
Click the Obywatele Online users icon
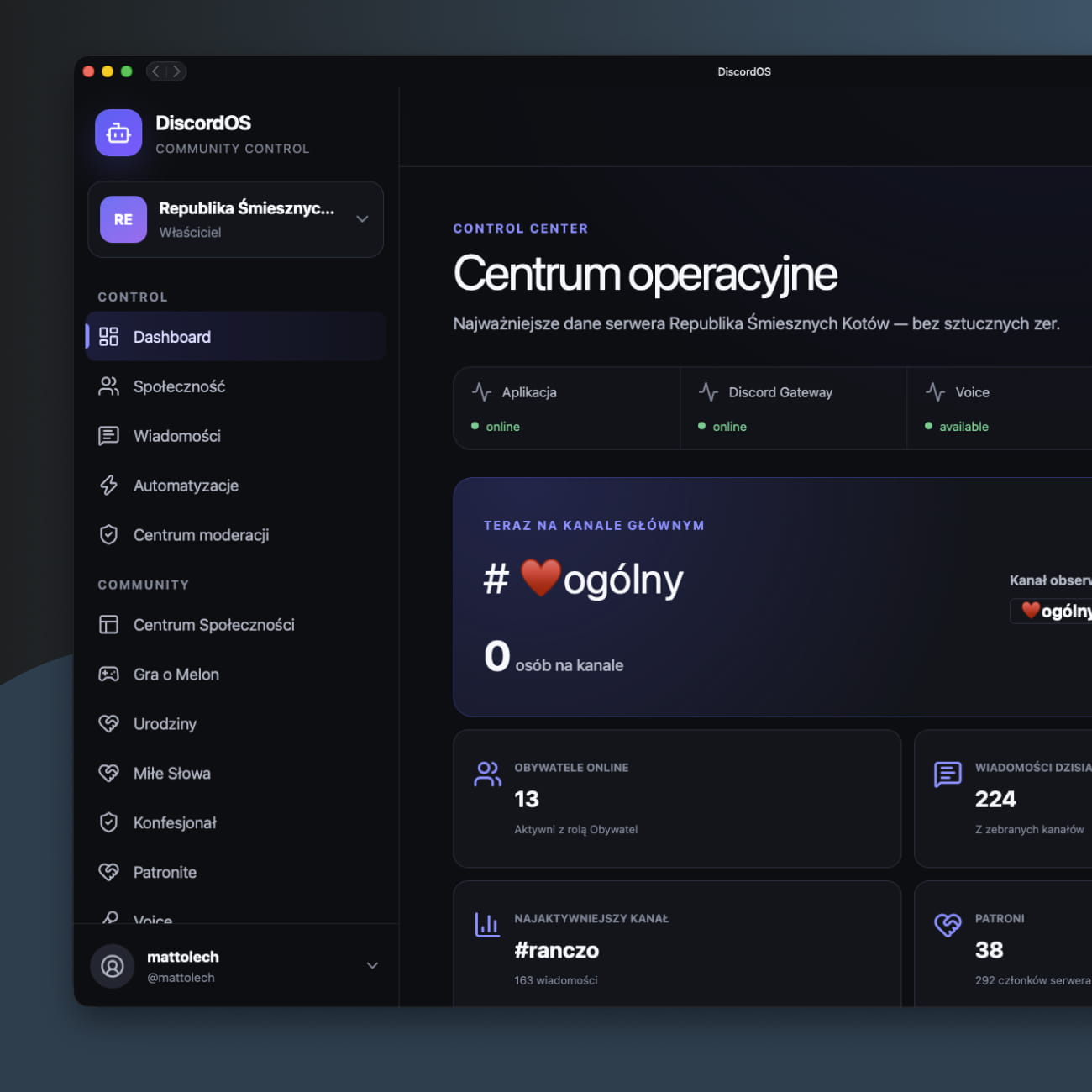(x=487, y=774)
